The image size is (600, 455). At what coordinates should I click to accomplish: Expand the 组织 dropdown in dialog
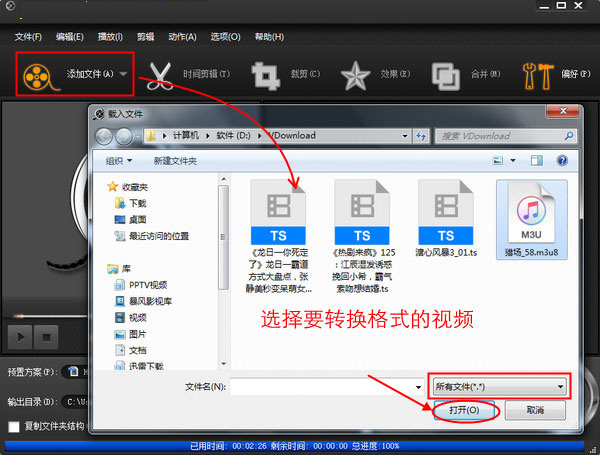pos(122,160)
